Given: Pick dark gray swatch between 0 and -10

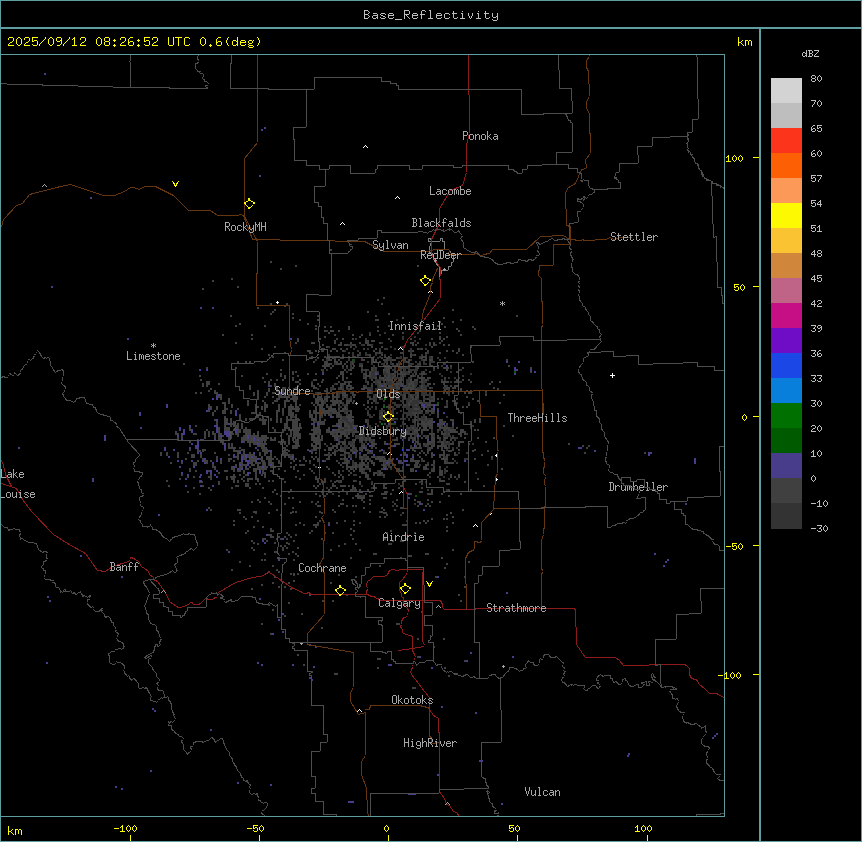Looking at the screenshot, I should click(786, 491).
